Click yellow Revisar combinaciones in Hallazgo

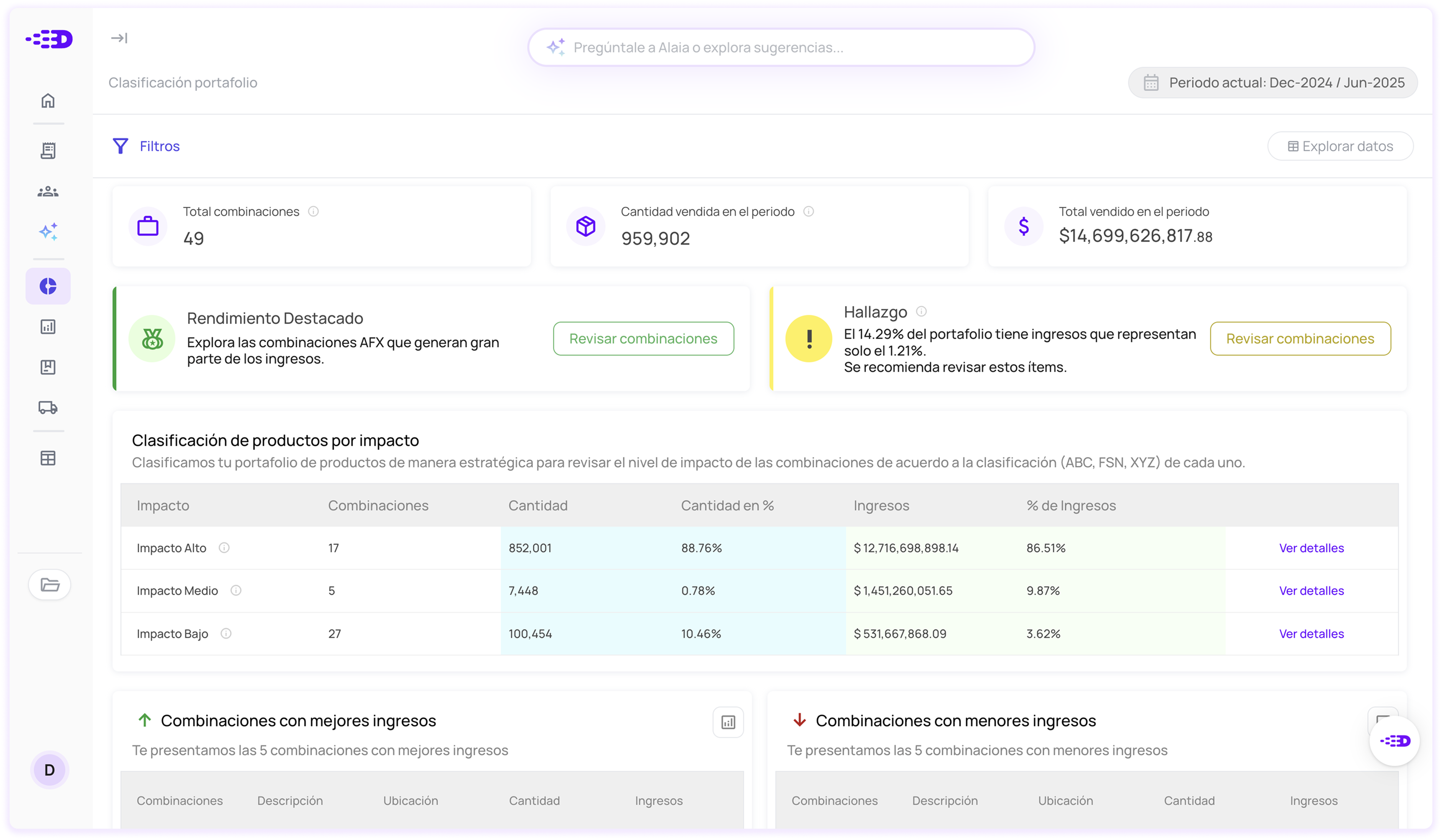[x=1300, y=339]
